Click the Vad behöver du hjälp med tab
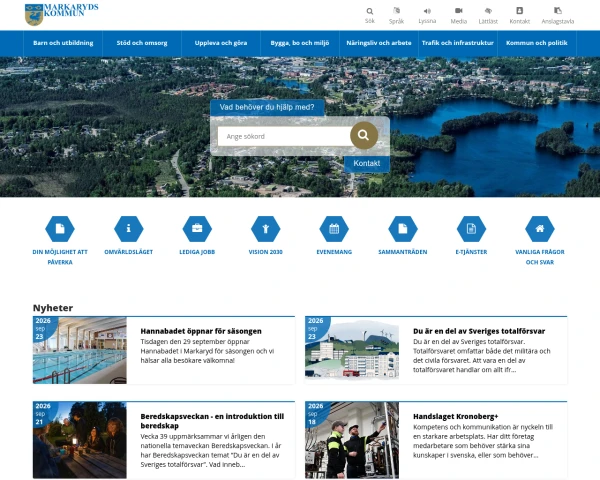The width and height of the screenshot is (600, 480). click(x=267, y=108)
